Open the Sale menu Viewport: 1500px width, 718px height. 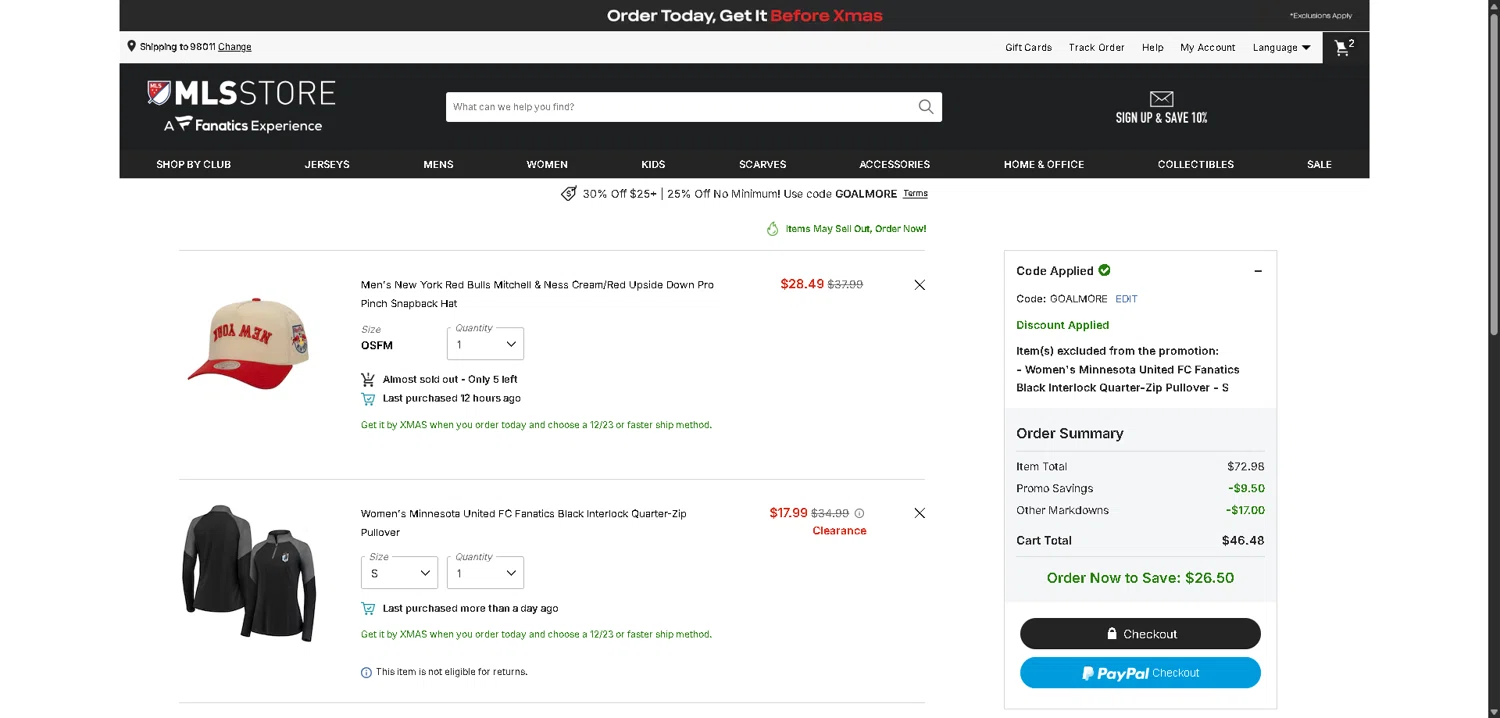(x=1319, y=164)
